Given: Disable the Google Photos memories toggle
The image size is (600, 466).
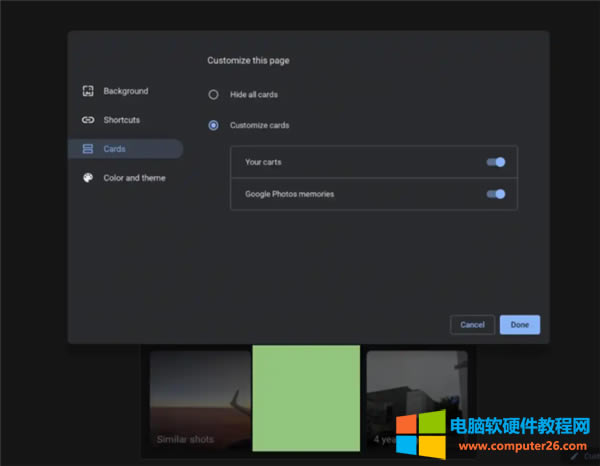Looking at the screenshot, I should point(495,194).
